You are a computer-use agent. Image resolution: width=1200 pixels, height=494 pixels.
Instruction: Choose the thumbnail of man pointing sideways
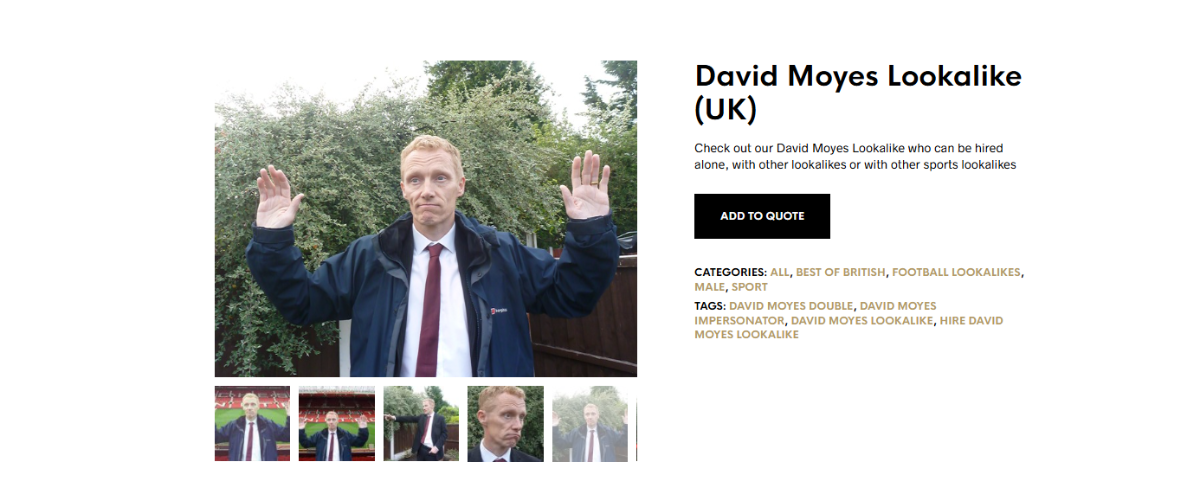(421, 424)
